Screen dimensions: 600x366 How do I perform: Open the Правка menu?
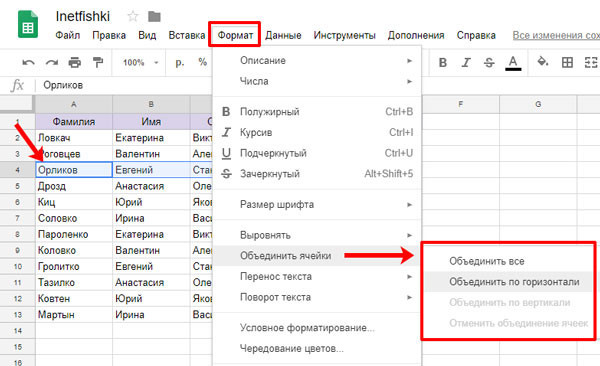(109, 35)
